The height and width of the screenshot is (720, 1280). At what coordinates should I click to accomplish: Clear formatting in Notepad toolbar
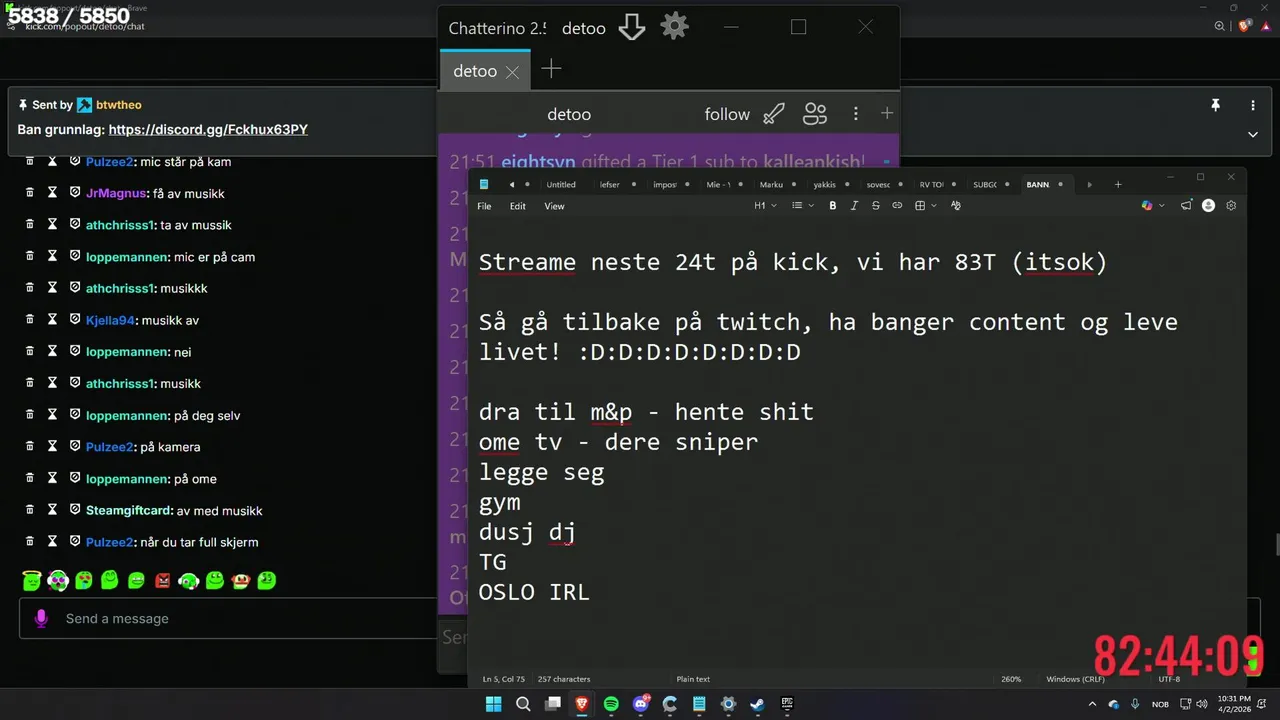(x=955, y=206)
